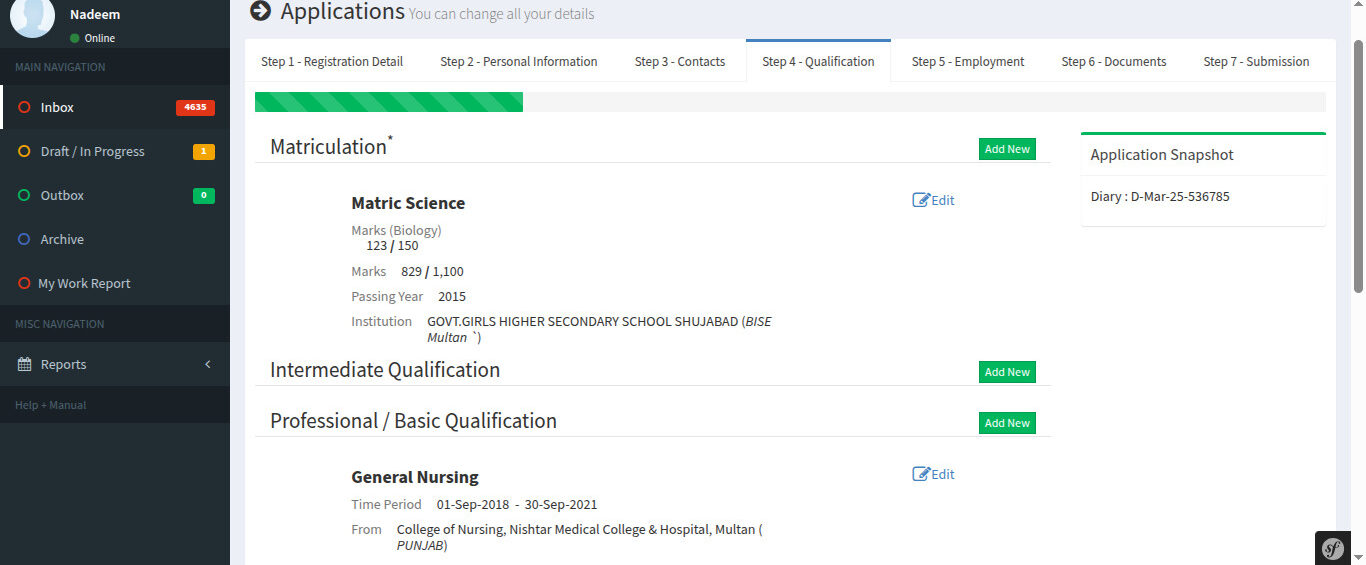Viewport: 1366px width, 565px height.
Task: Open My Work Report
Action: click(x=115, y=283)
